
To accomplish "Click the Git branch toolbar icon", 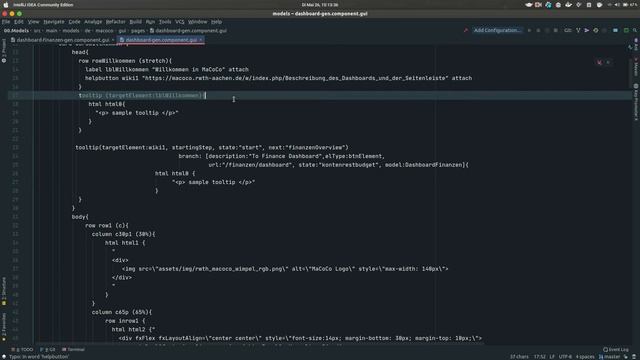I will point(578,30).
